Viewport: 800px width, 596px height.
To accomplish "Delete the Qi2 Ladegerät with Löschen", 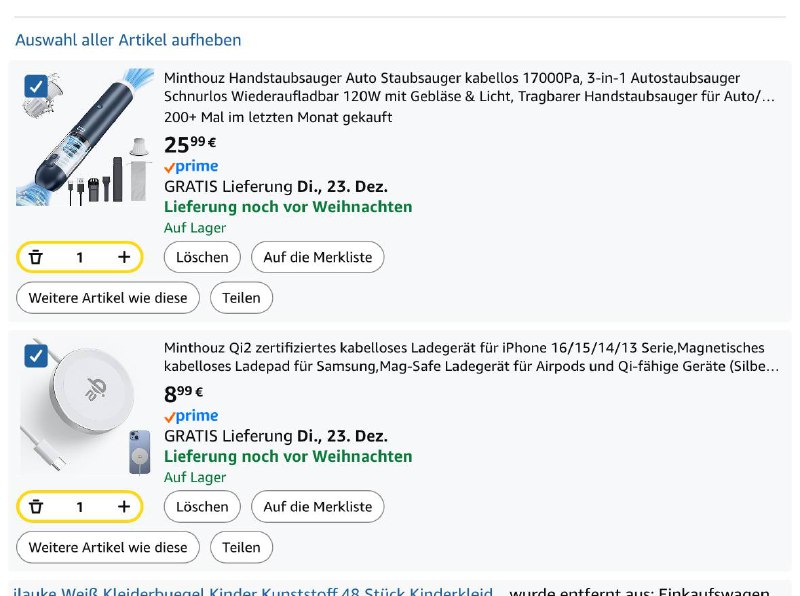I will tap(202, 507).
